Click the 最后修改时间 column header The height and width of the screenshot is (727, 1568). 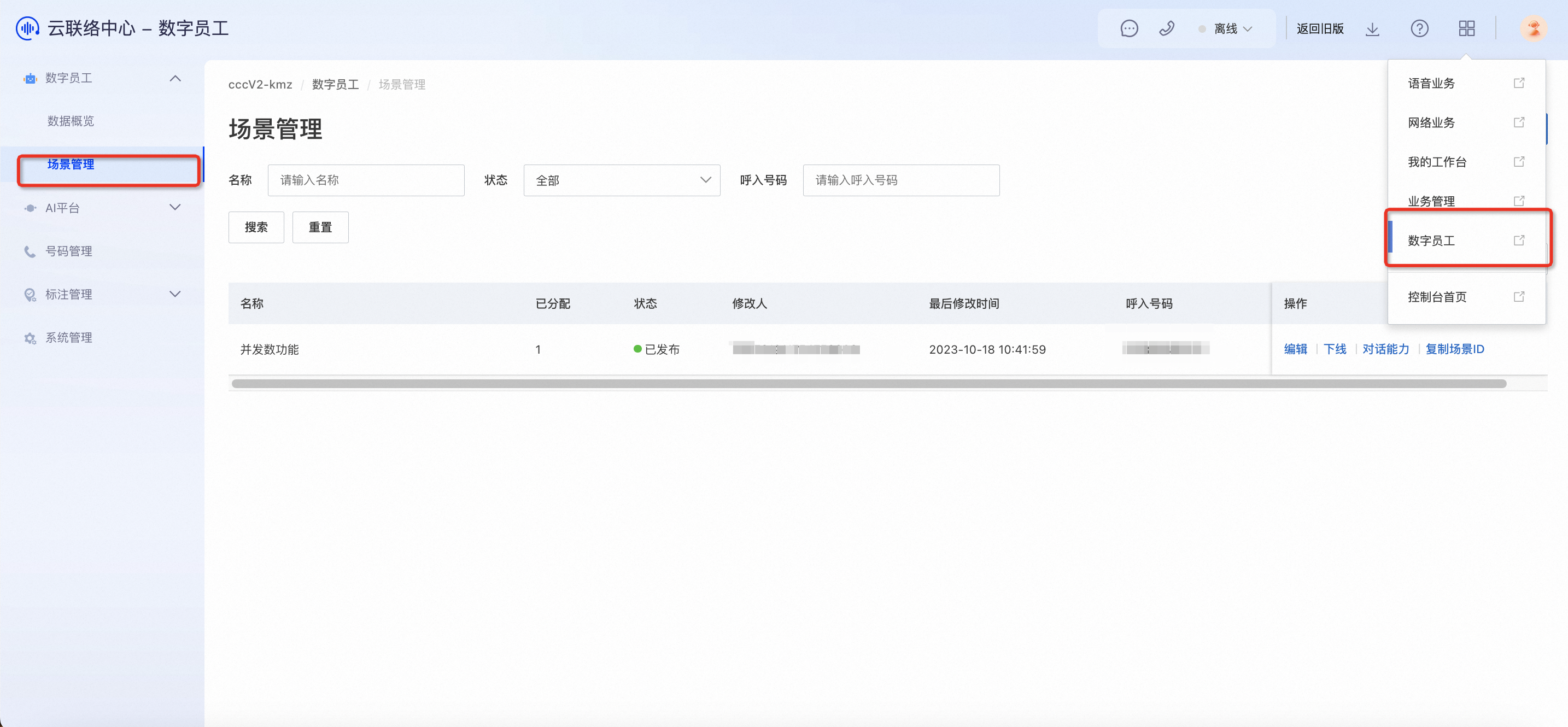coord(964,303)
